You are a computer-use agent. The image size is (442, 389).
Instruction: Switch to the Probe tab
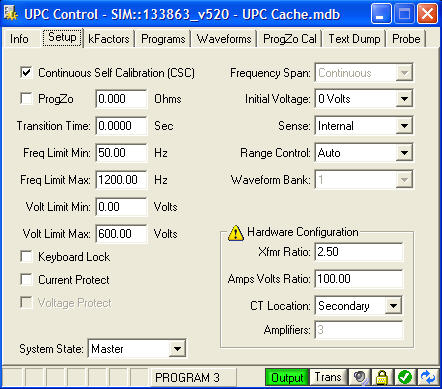(x=406, y=39)
